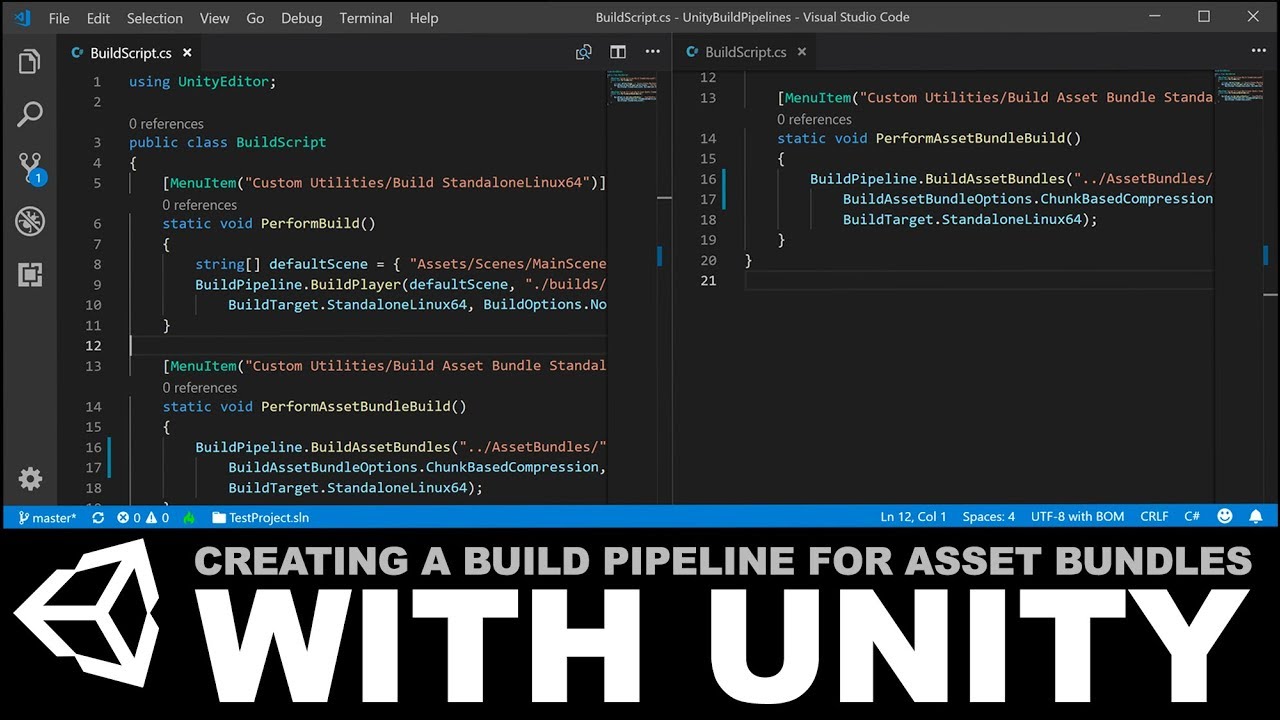Open the Debug view icon
Viewport: 1280px width, 720px height.
(30, 220)
